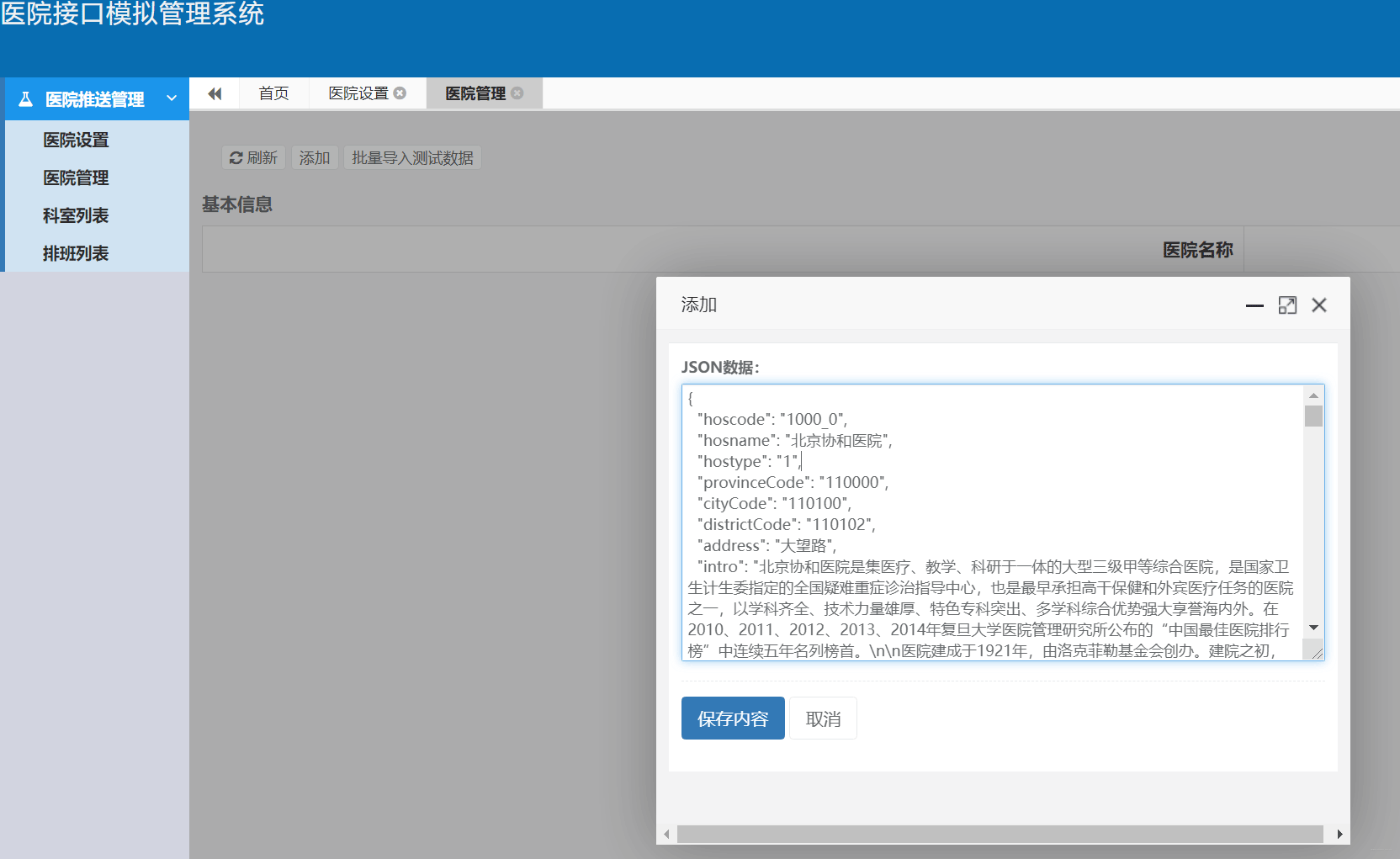Minimize the 添加 dialog
This screenshot has height=859, width=1400.
click(x=1254, y=305)
